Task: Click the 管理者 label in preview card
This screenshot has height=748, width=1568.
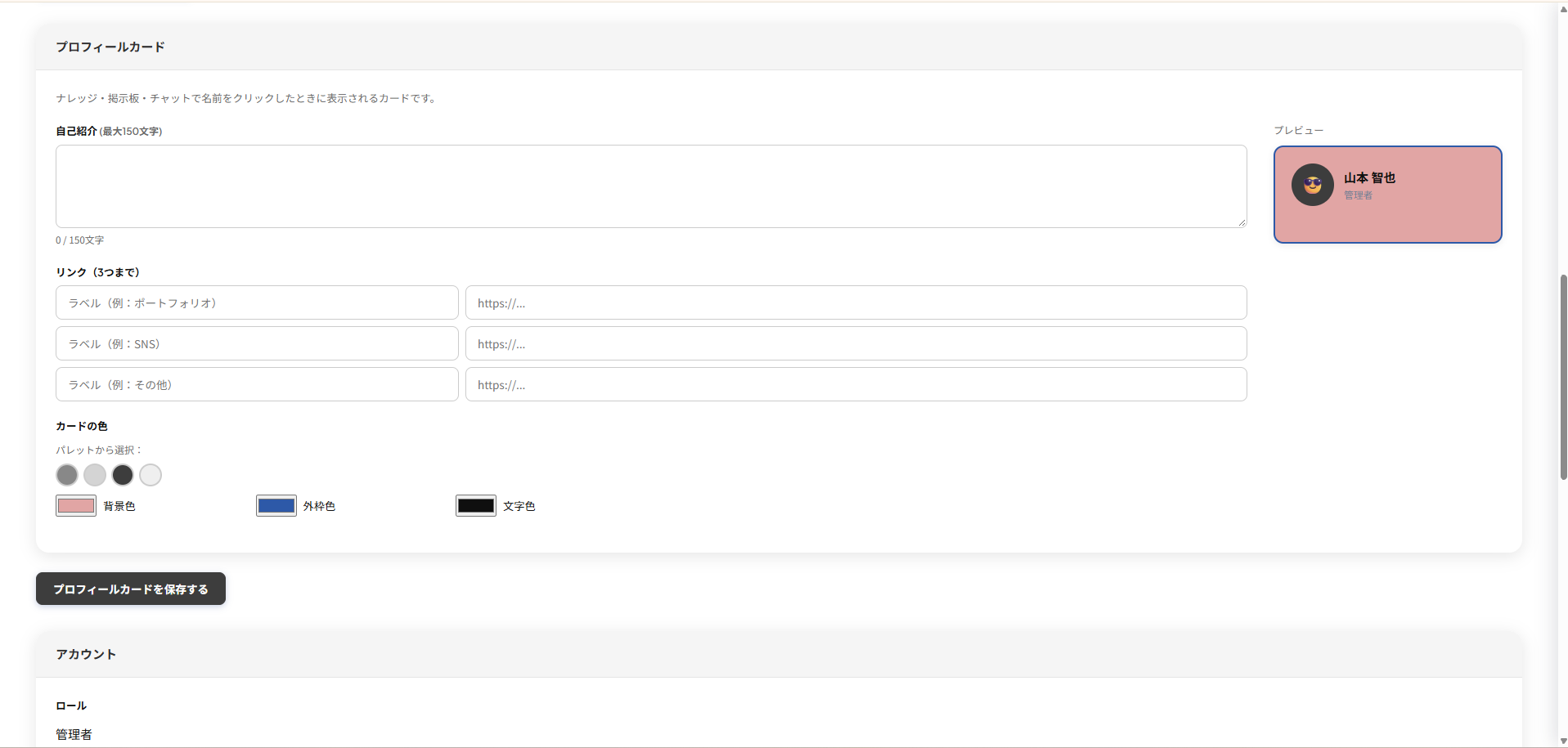Action: pos(1358,195)
